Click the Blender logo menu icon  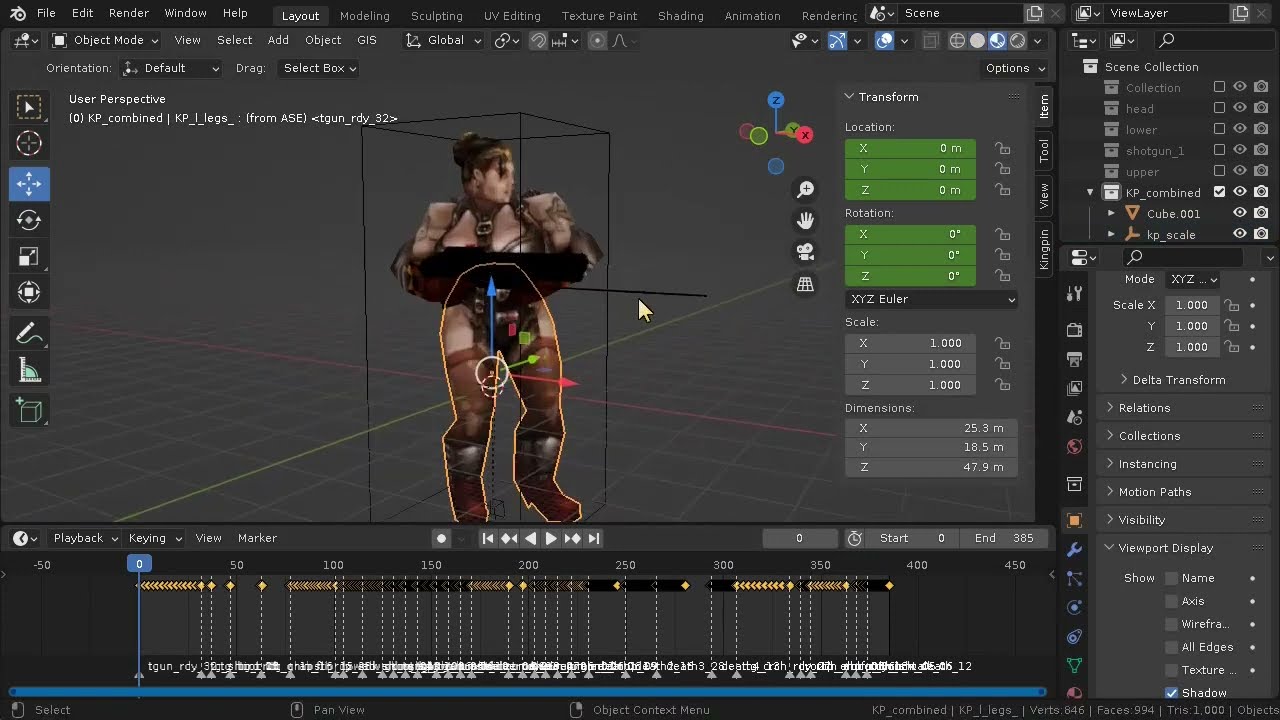pos(18,14)
